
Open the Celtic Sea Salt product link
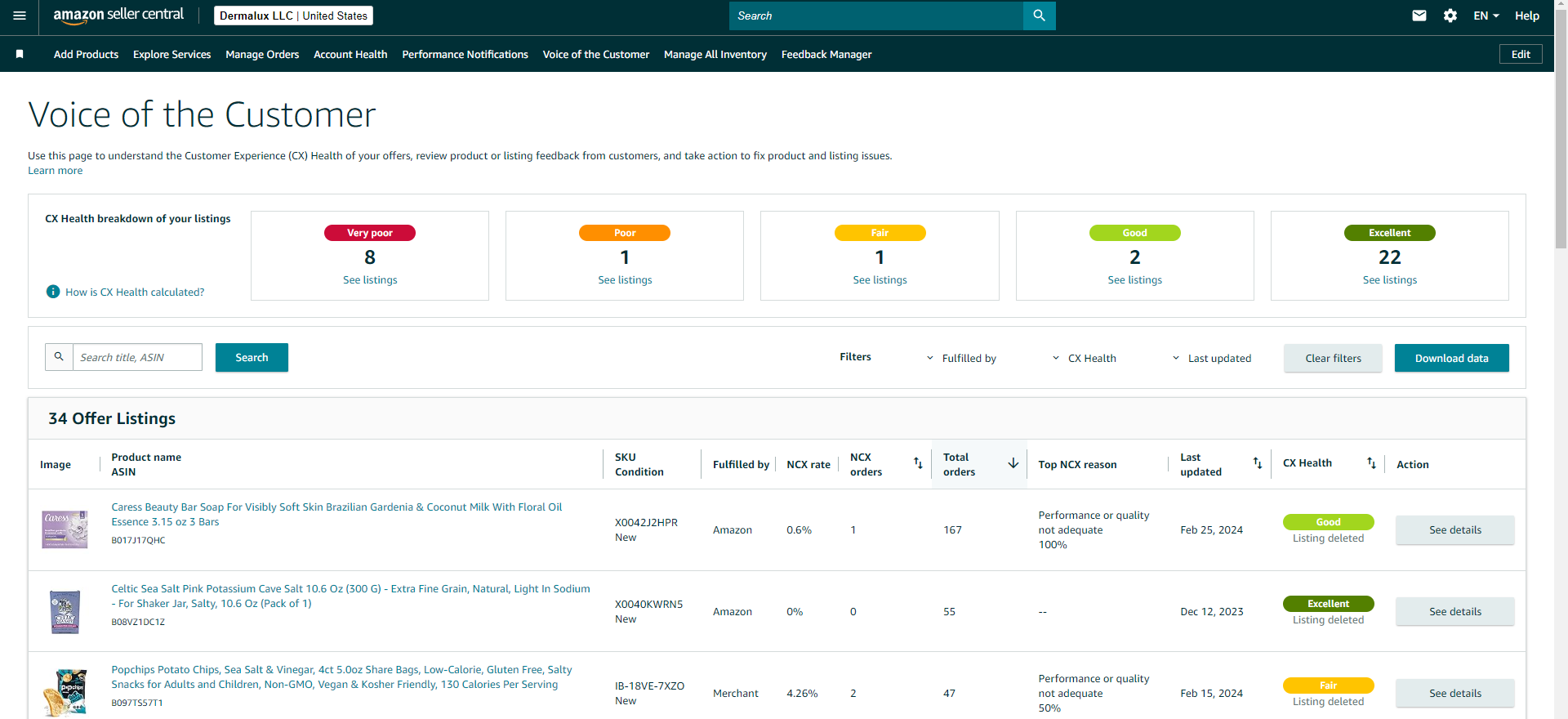click(350, 596)
